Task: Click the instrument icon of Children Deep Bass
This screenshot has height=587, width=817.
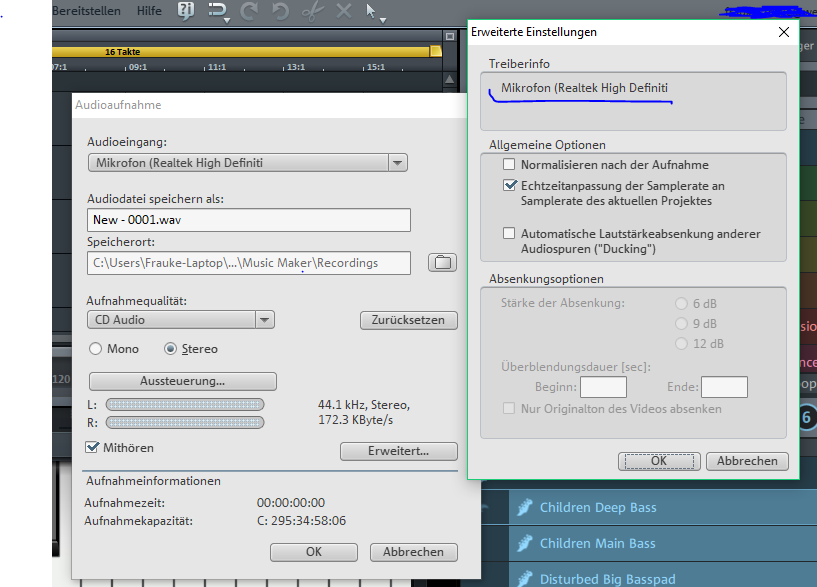Action: [x=525, y=507]
